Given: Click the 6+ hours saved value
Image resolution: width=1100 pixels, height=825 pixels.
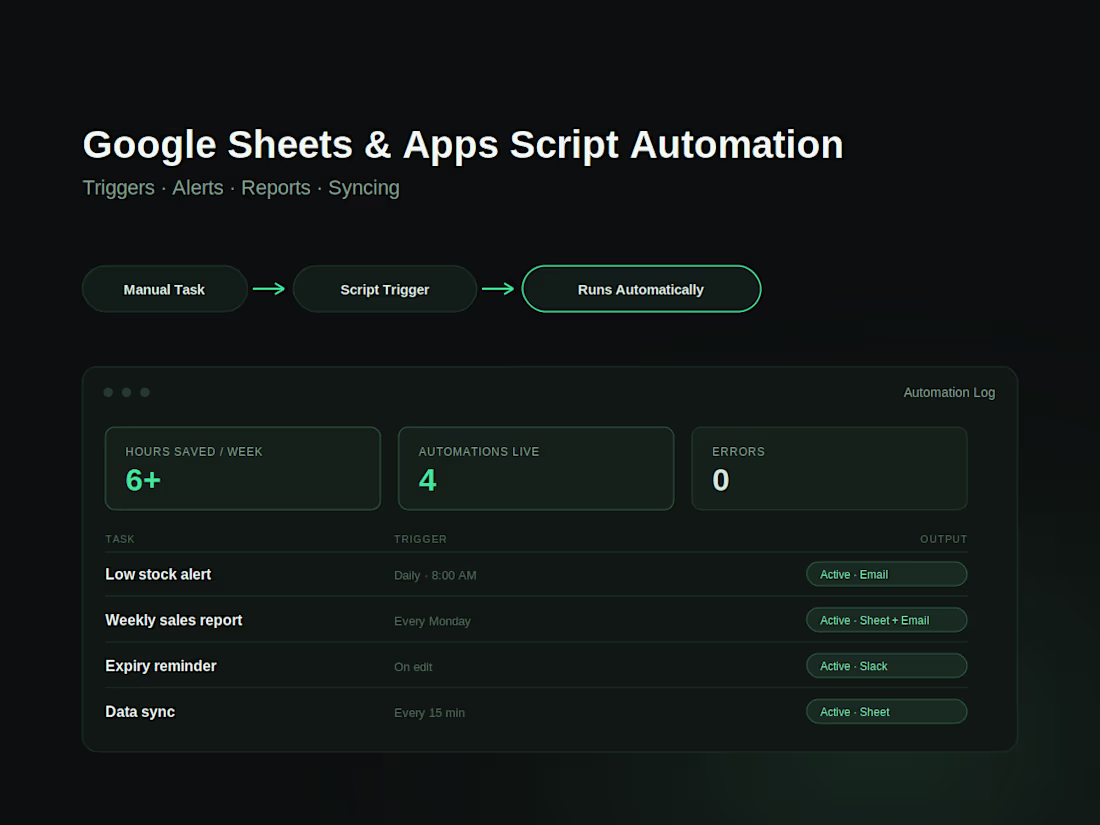Looking at the screenshot, I should (x=143, y=481).
